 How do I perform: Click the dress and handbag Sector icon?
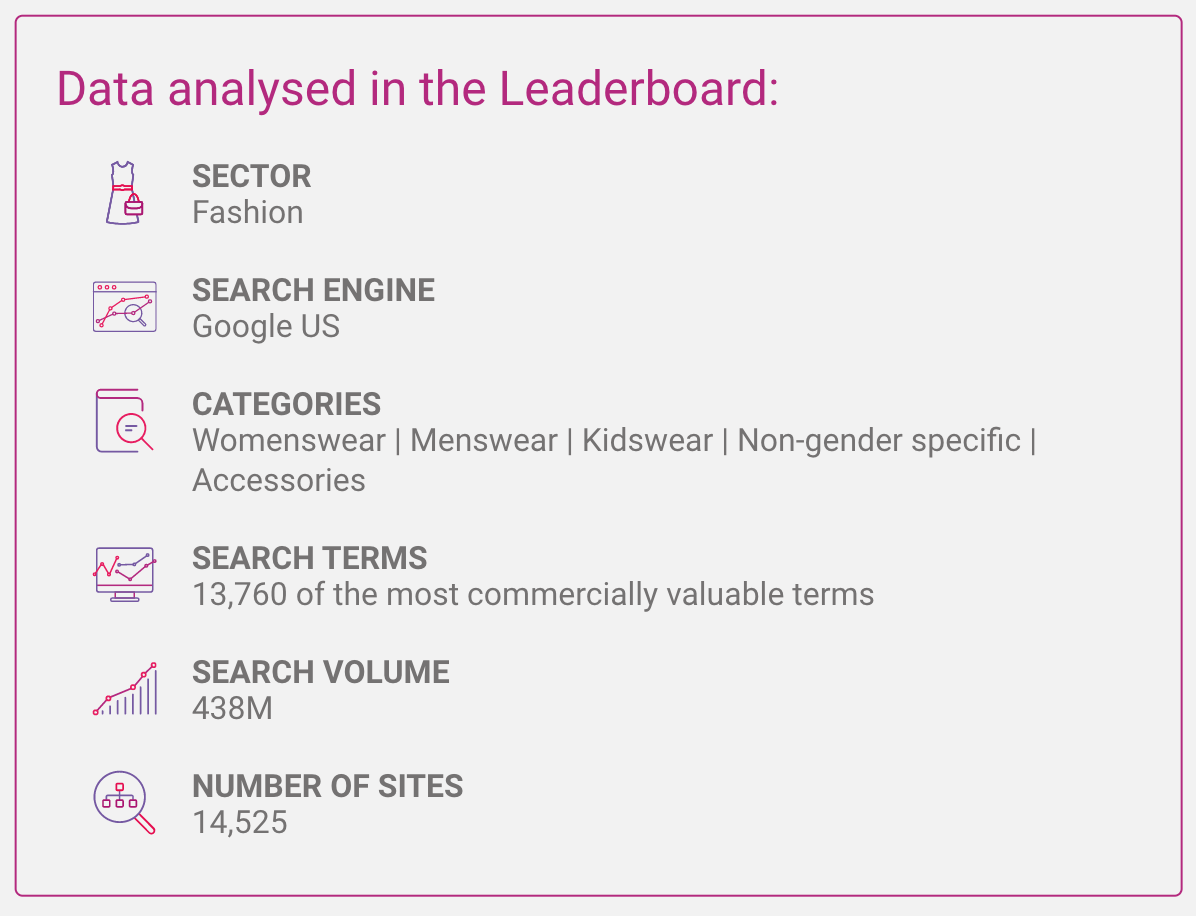tap(124, 193)
